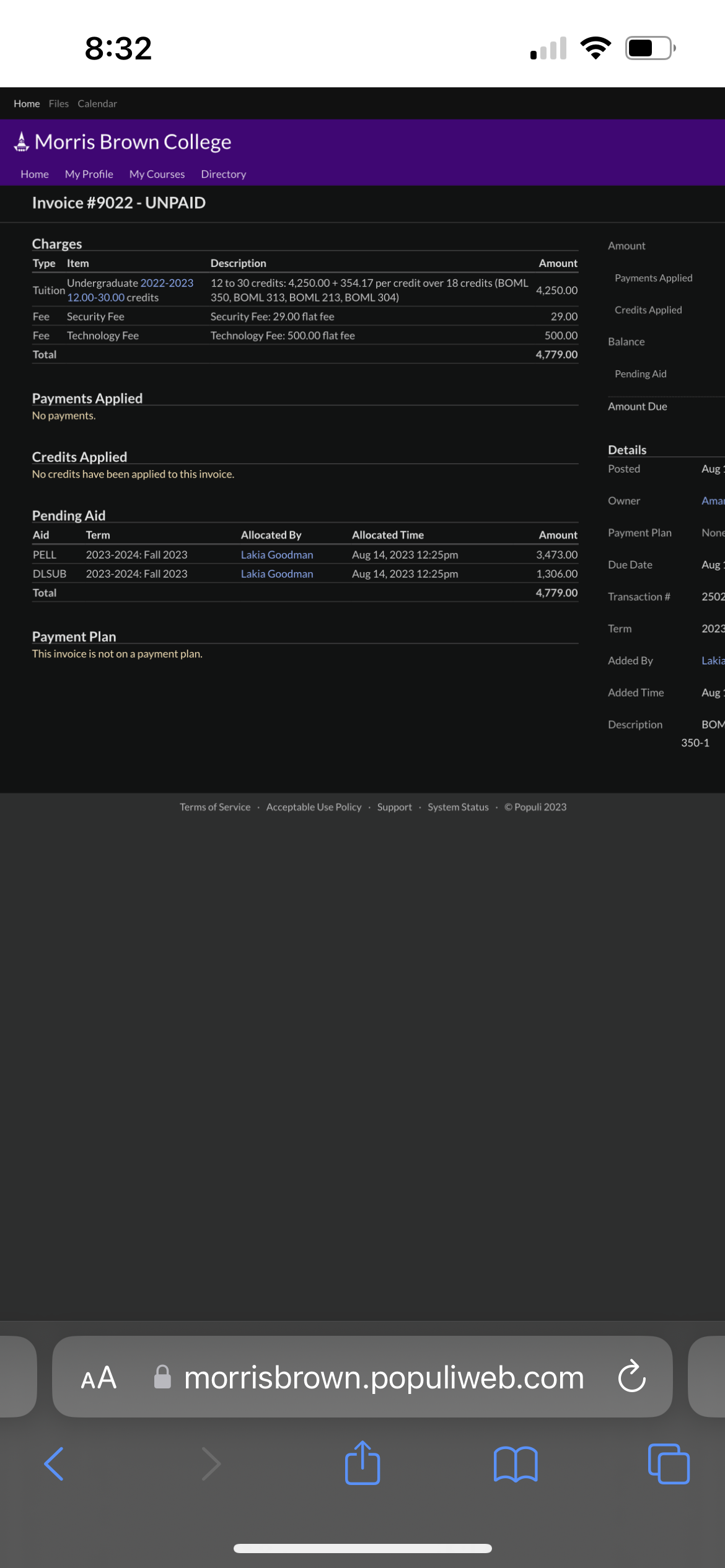This screenshot has width=725, height=1568.
Task: Select the PELL allocated time Aug 14, 2023 12:25pm
Action: [x=405, y=555]
